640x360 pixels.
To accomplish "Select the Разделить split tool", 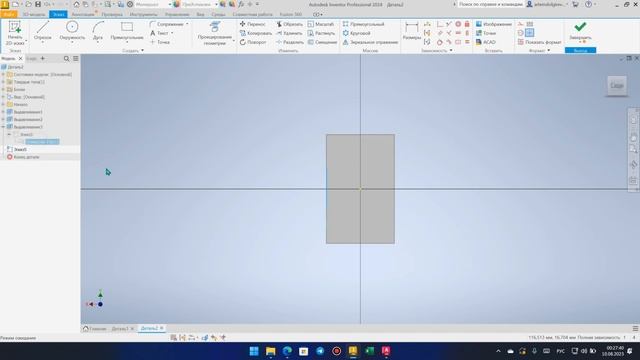I will (x=290, y=42).
